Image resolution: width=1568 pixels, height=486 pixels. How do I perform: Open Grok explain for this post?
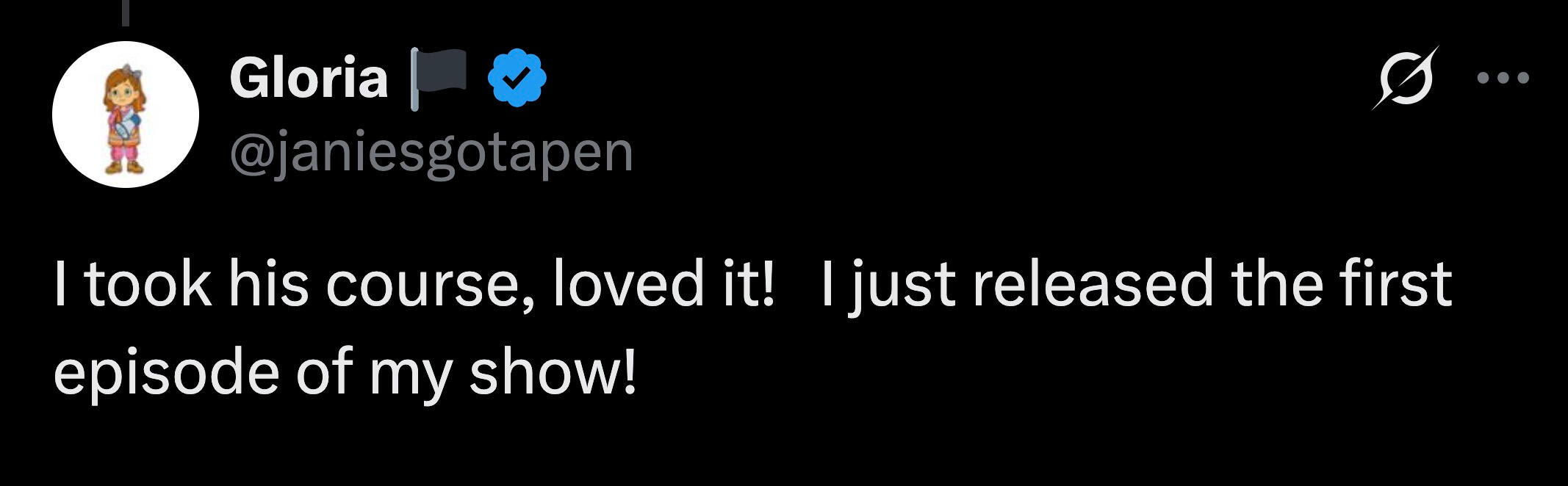1404,78
